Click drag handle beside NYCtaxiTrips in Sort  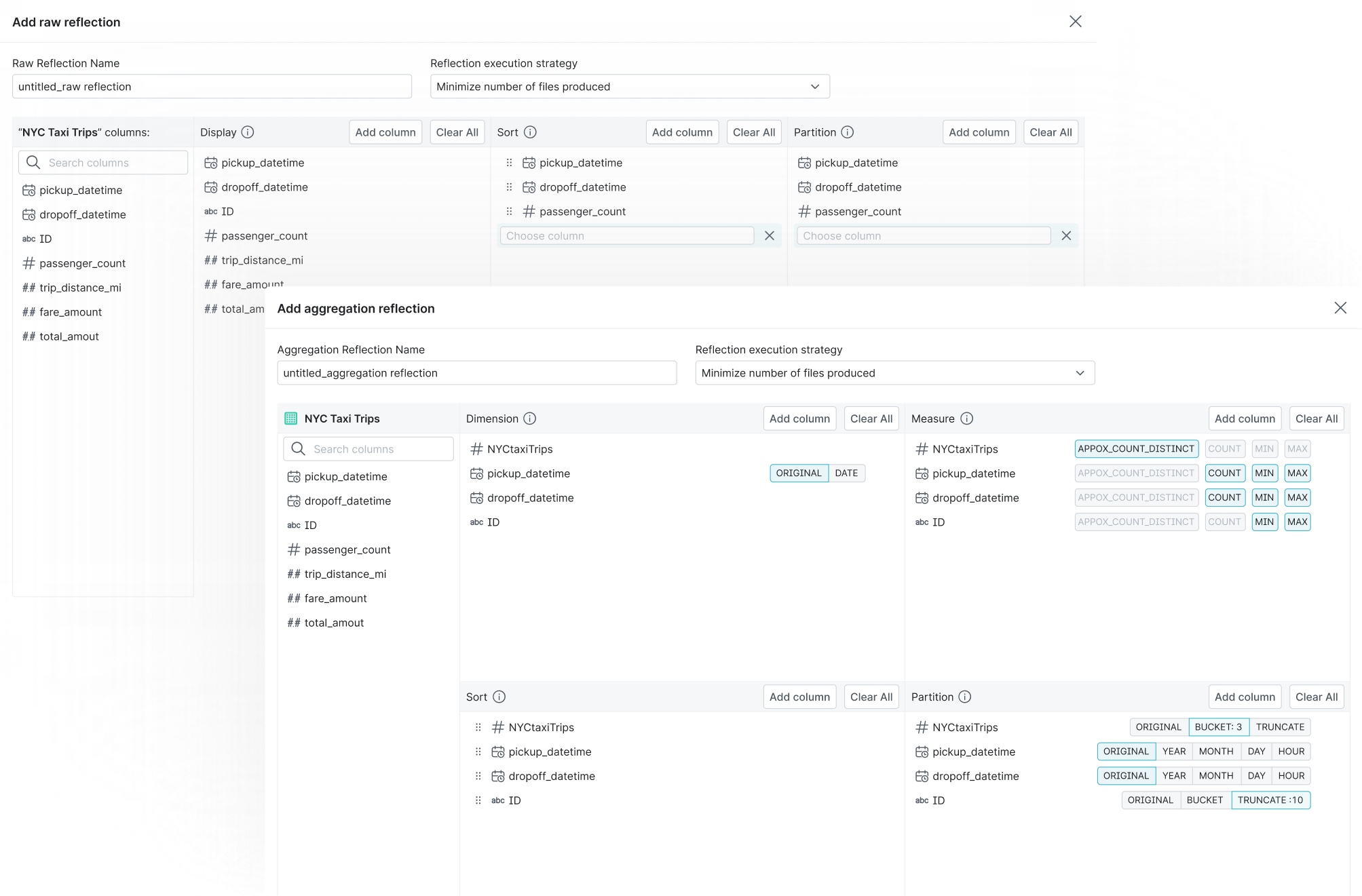pyautogui.click(x=478, y=727)
